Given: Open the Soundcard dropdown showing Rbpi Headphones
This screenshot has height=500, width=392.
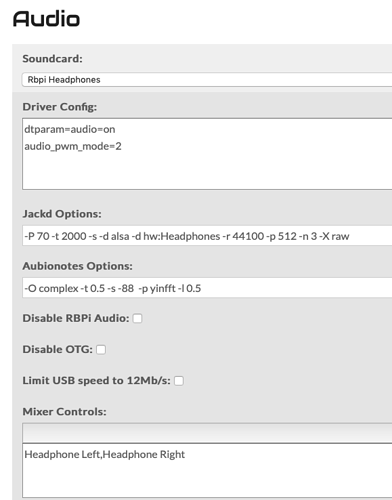Looking at the screenshot, I should (x=207, y=80).
